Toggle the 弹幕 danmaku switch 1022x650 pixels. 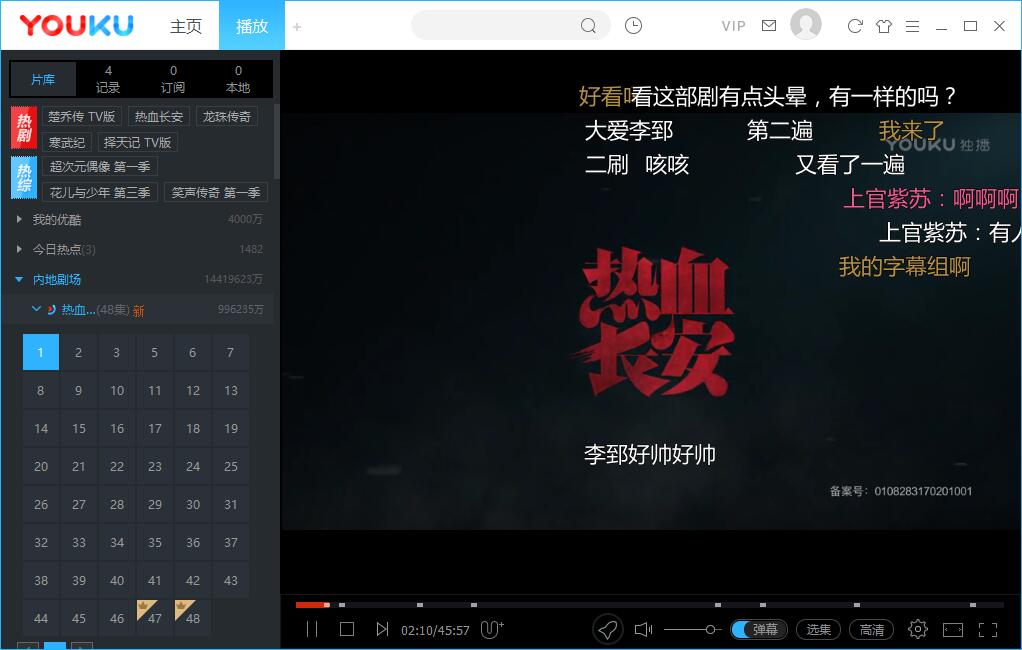click(x=759, y=629)
